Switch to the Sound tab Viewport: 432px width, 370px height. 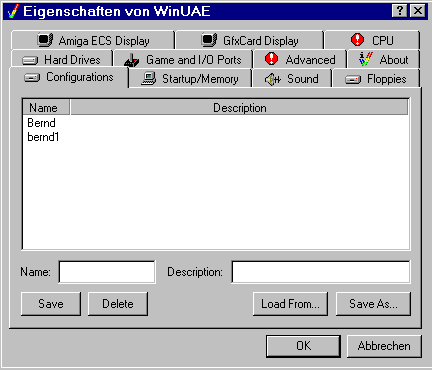point(292,78)
